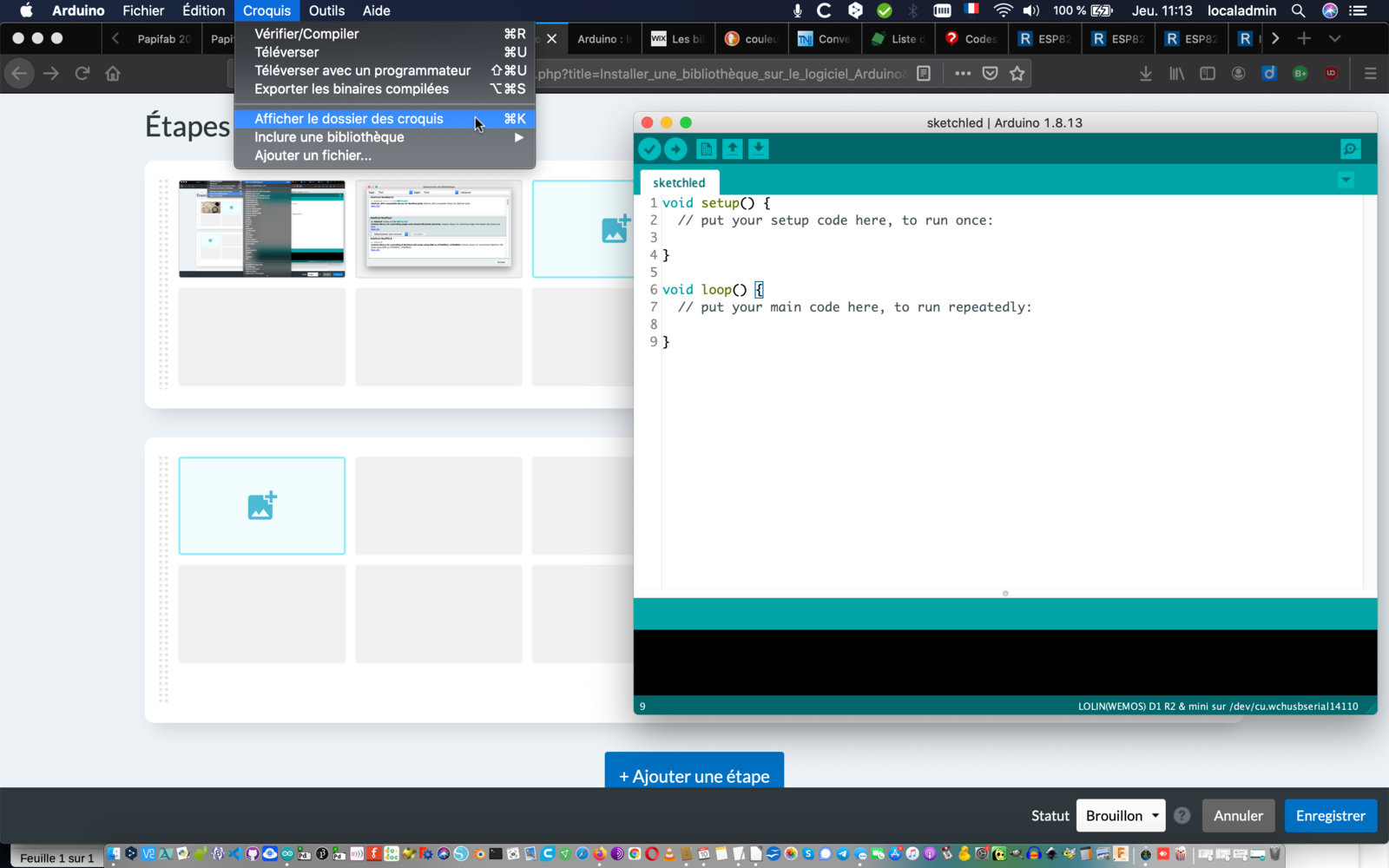This screenshot has width=1389, height=868.
Task: Toggle the bookmark star for this page
Action: pos(1017,73)
